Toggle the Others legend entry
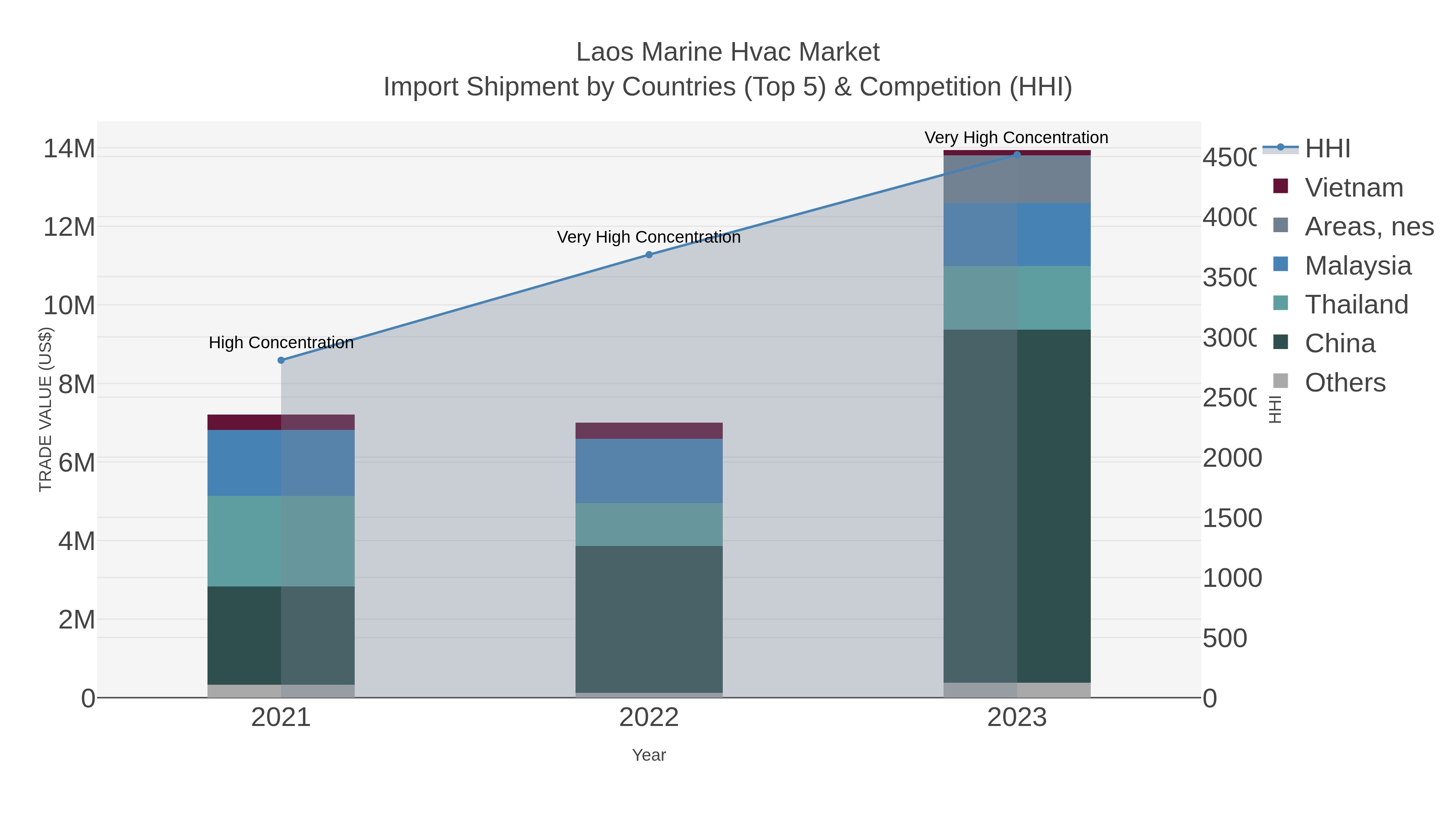Viewport: 1456px width, 819px height. coord(1329,382)
